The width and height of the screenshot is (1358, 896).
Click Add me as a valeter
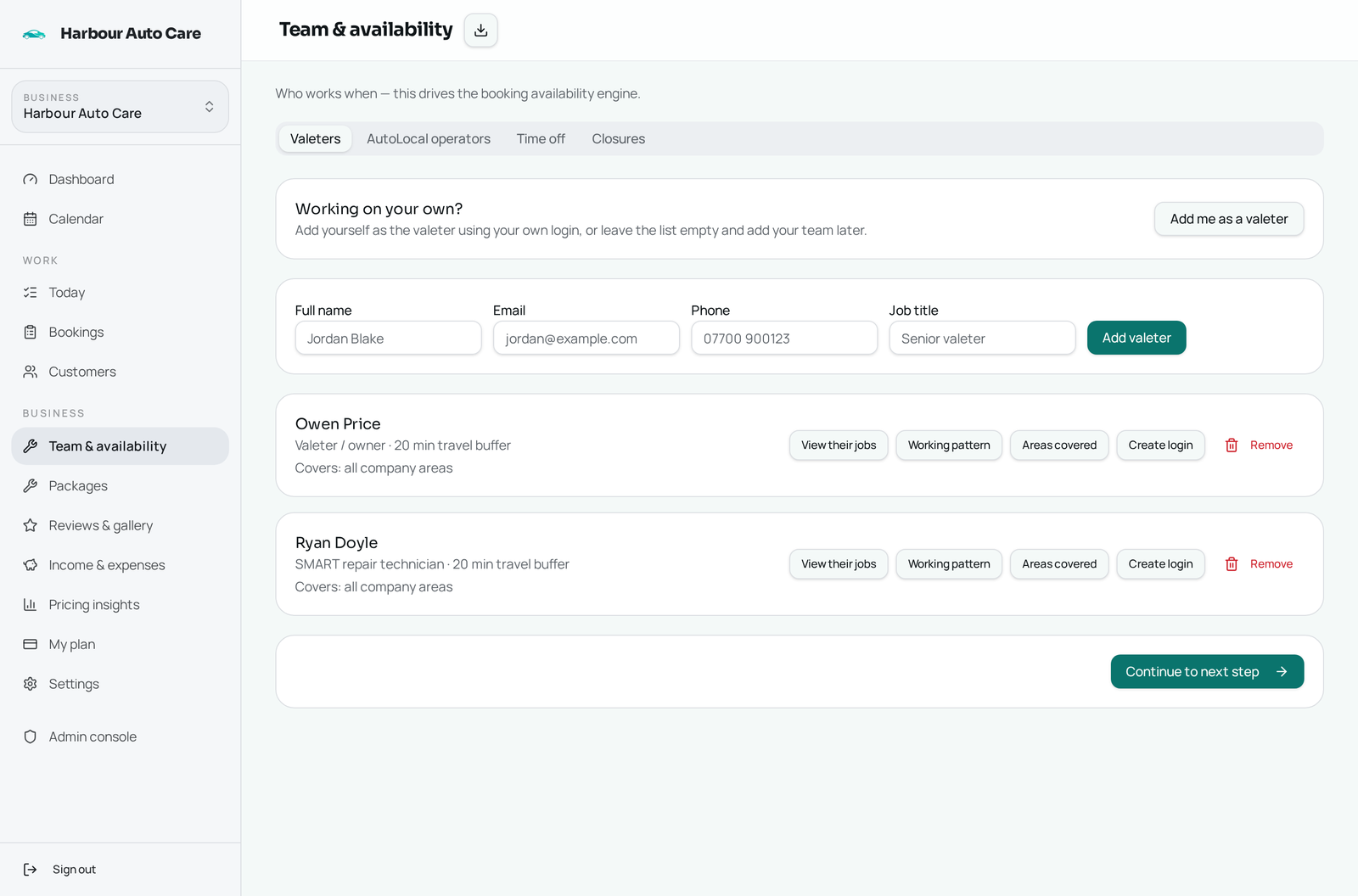pyautogui.click(x=1228, y=219)
